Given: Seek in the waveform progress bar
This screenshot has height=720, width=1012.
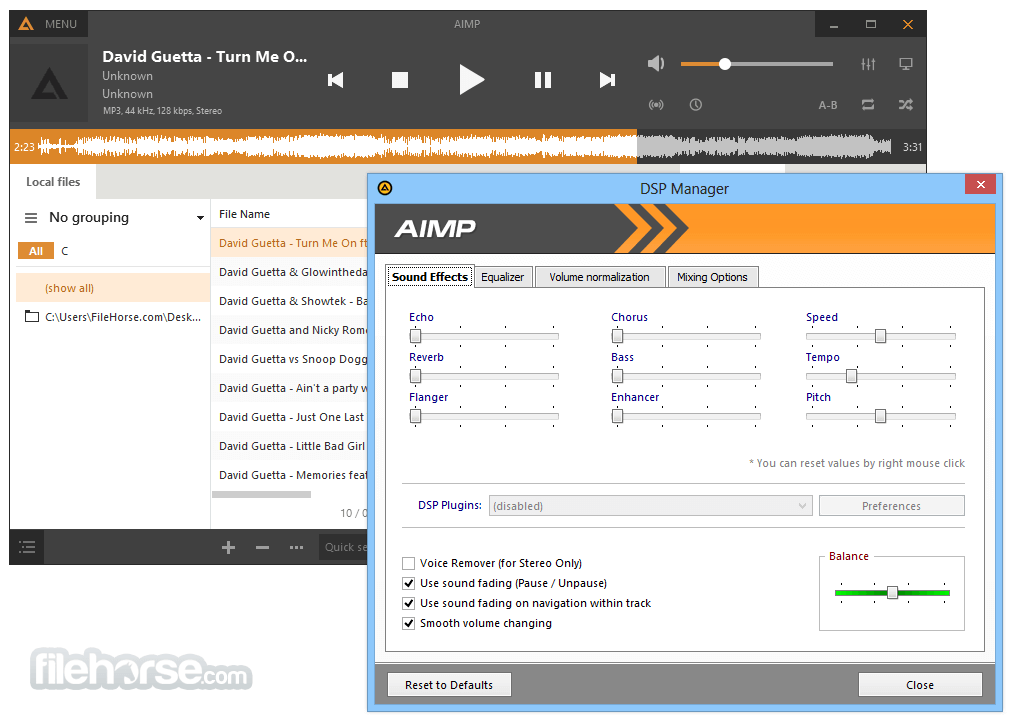Looking at the screenshot, I should coord(465,147).
